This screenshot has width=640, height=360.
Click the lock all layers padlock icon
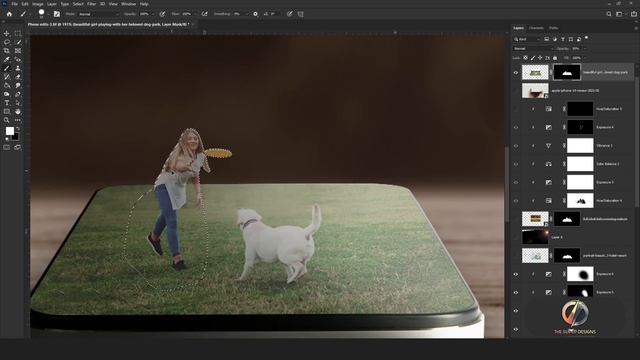point(555,58)
